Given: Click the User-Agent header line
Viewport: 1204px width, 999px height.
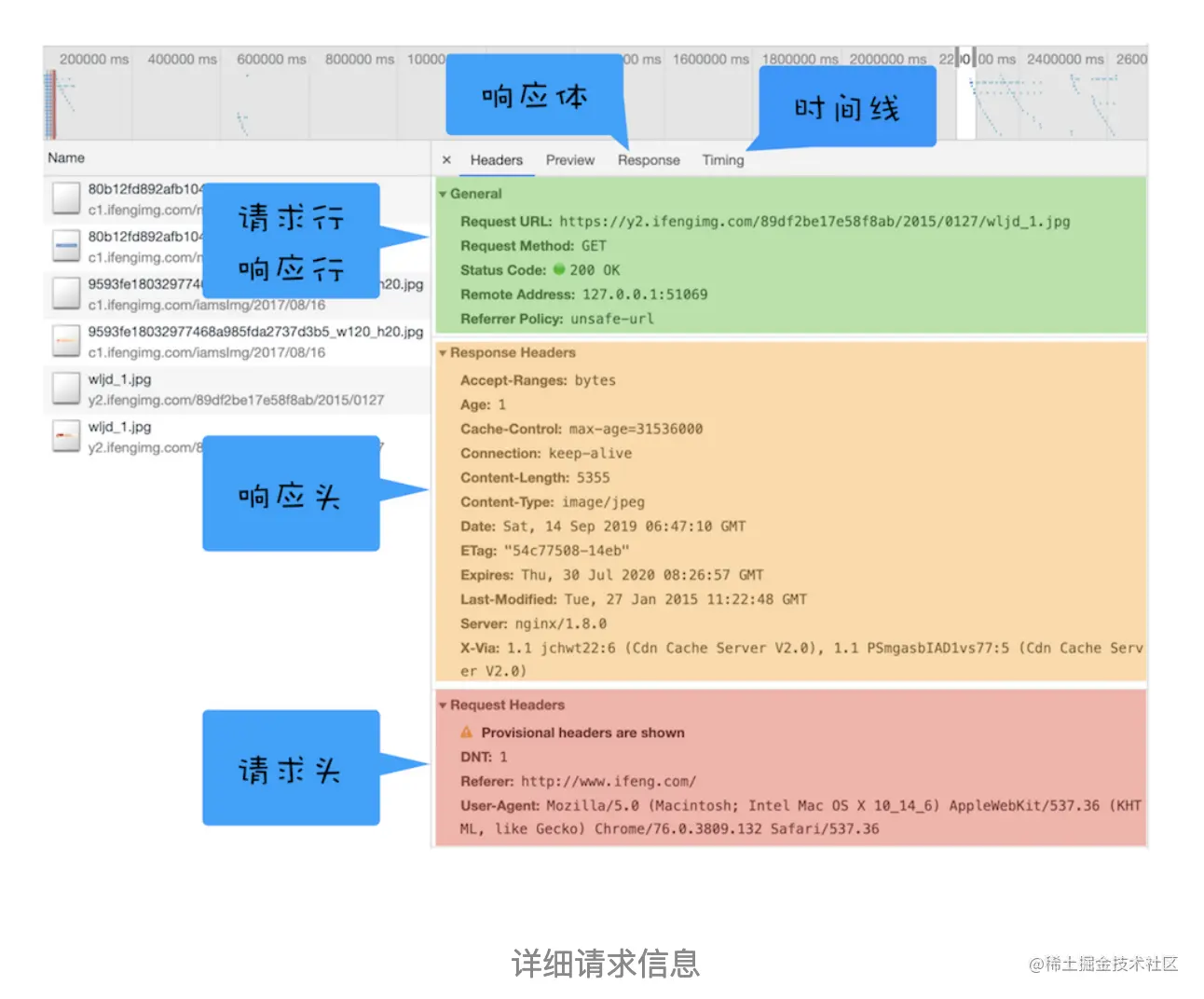Looking at the screenshot, I should pos(801,817).
